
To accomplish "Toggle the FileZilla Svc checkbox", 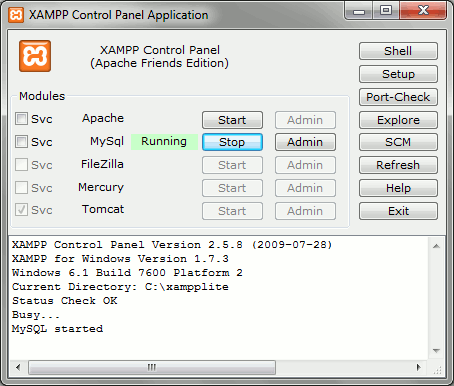I will click(x=21, y=165).
